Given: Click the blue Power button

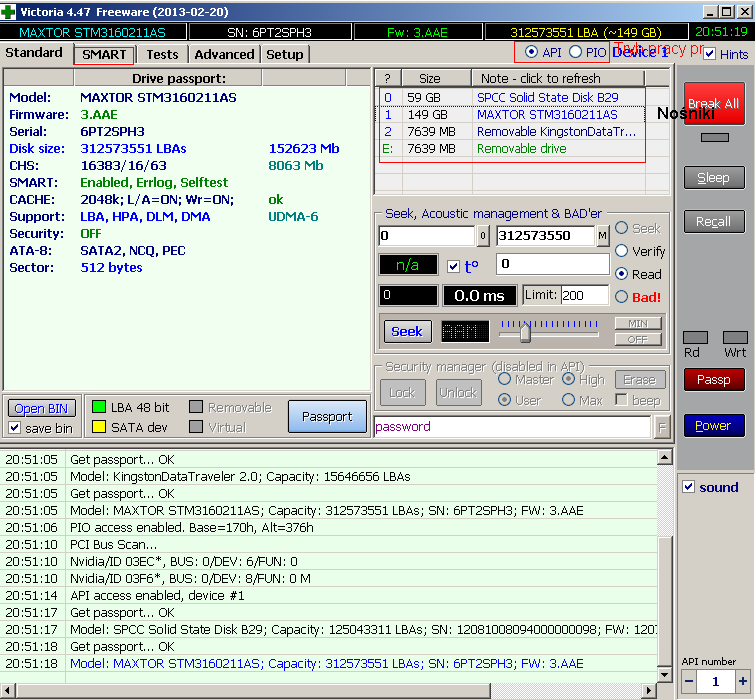Looking at the screenshot, I should (714, 426).
